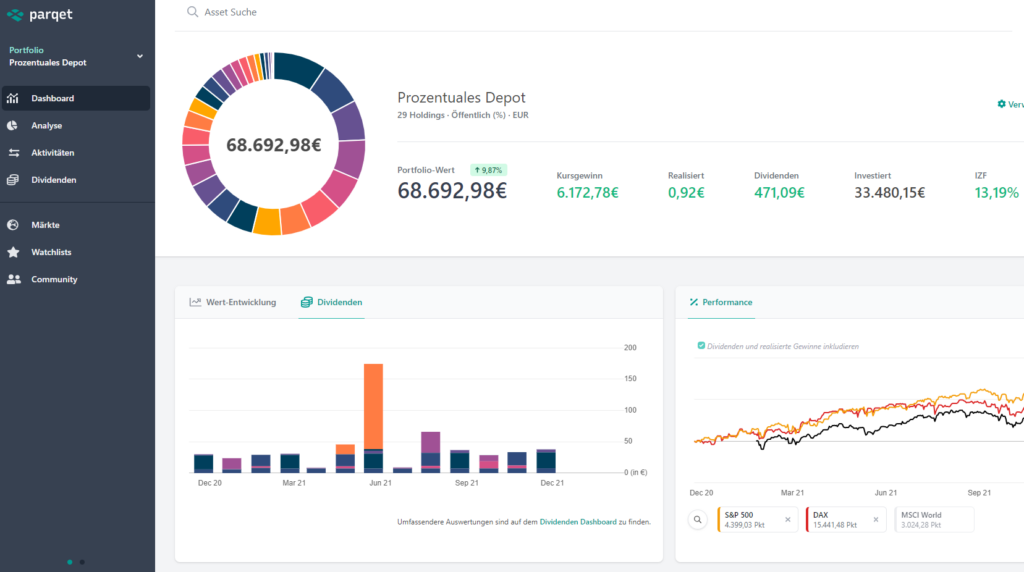
Task: Open the Community people icon
Action: tap(13, 280)
